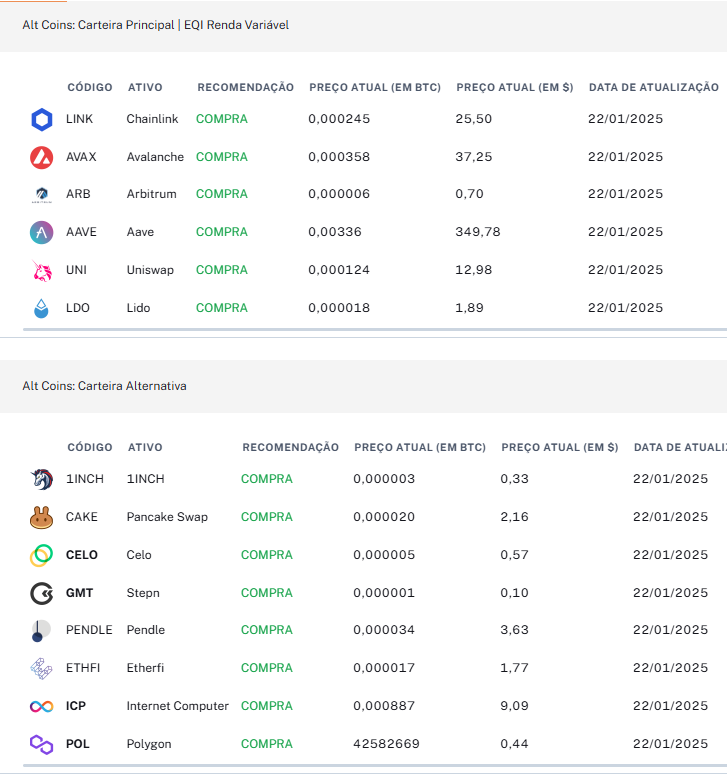Click Chainlink dollar price 25,50
Viewport: 727px width, 775px height.
tap(473, 119)
